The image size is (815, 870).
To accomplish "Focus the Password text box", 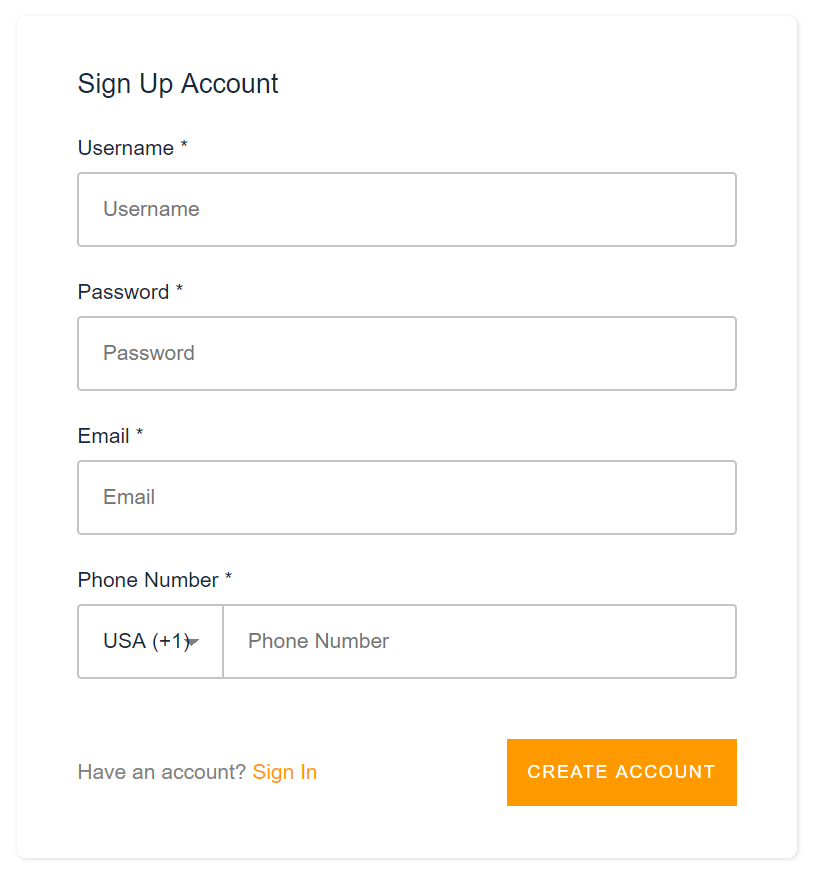I will pos(407,353).
